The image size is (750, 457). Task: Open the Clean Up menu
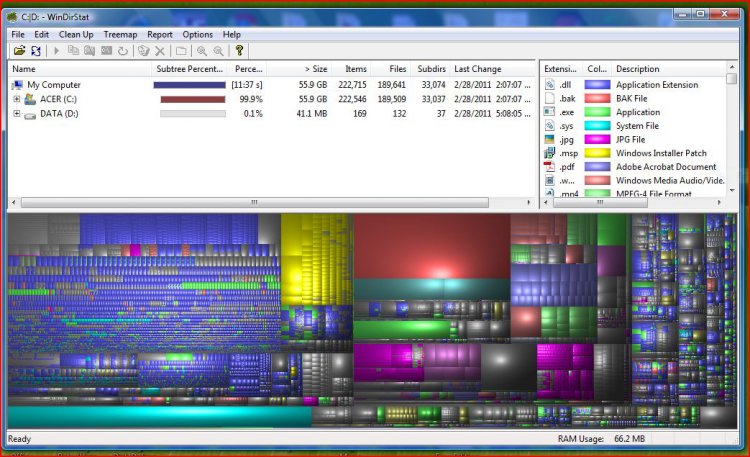[x=76, y=34]
